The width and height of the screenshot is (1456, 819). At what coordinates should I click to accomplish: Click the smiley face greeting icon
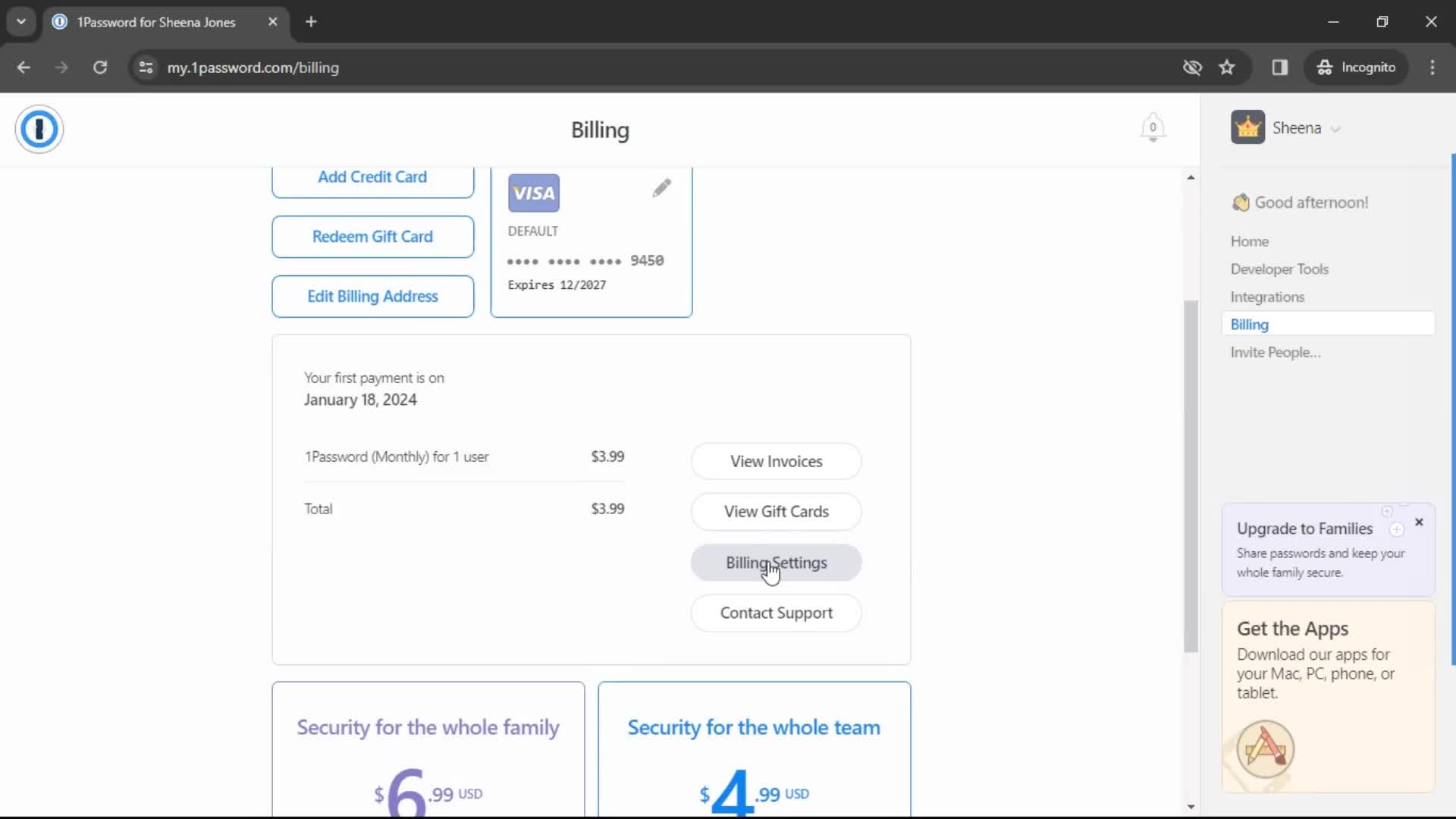pos(1240,202)
